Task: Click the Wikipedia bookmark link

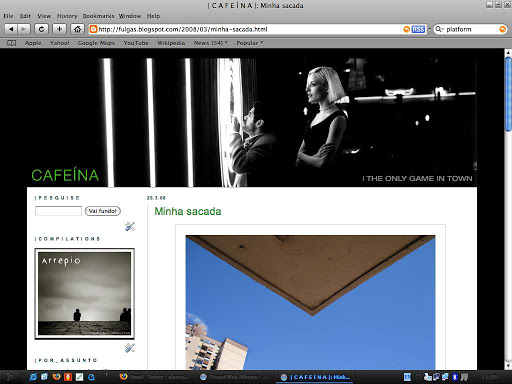Action: (171, 43)
